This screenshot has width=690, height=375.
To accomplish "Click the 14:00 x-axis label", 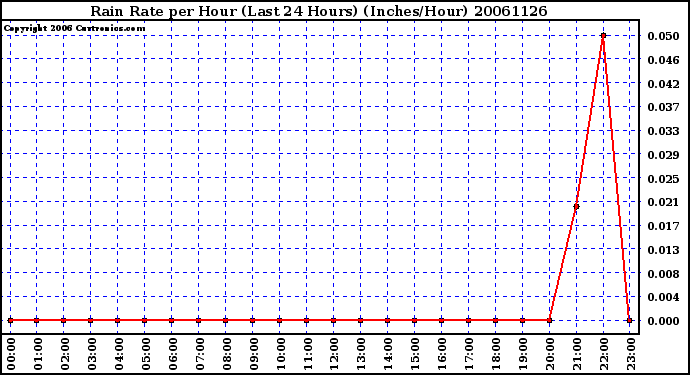I will pos(388,354).
